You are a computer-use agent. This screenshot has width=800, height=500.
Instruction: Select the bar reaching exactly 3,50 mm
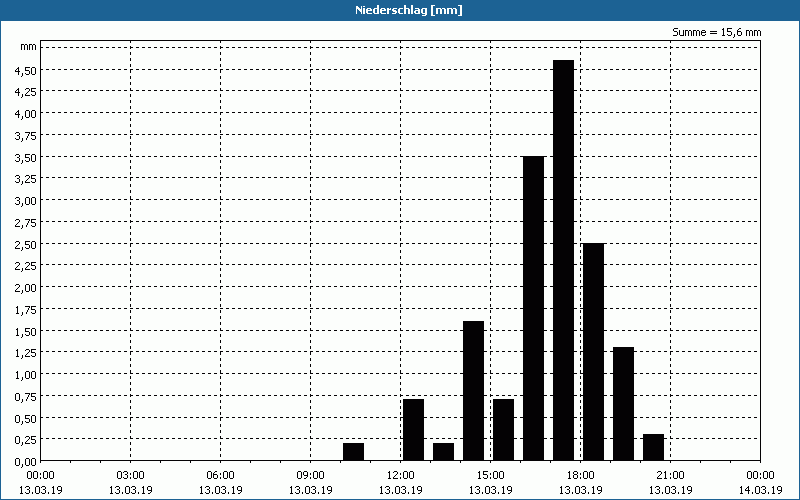[x=534, y=308]
